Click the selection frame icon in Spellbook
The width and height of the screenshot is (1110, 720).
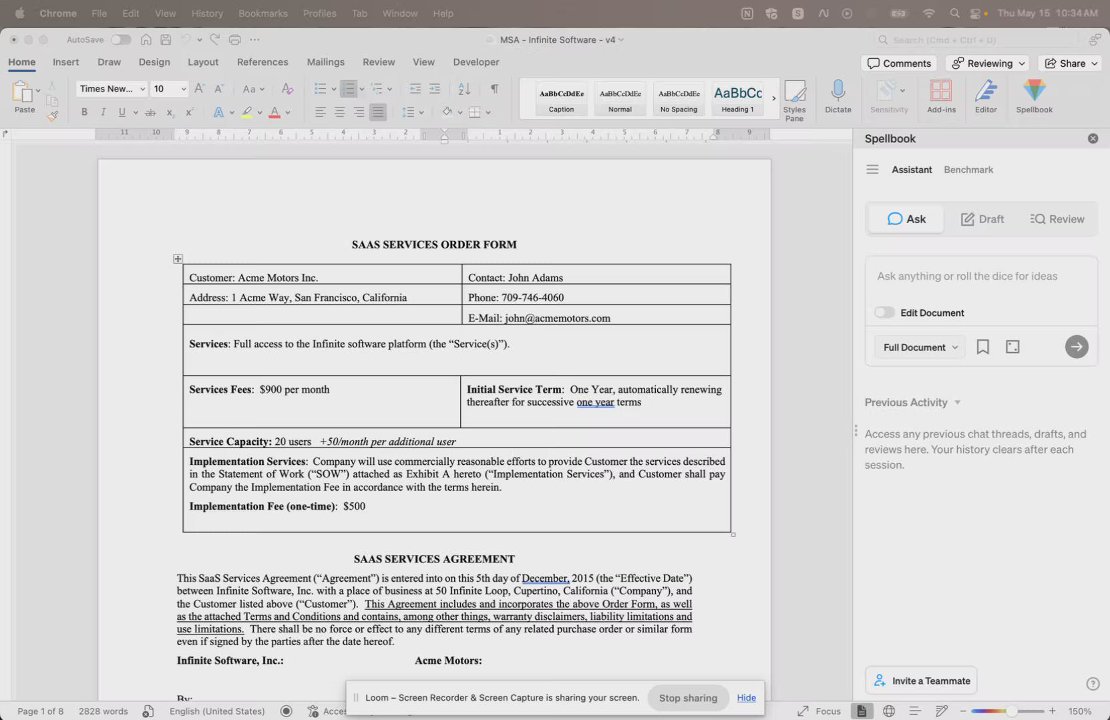(1013, 347)
